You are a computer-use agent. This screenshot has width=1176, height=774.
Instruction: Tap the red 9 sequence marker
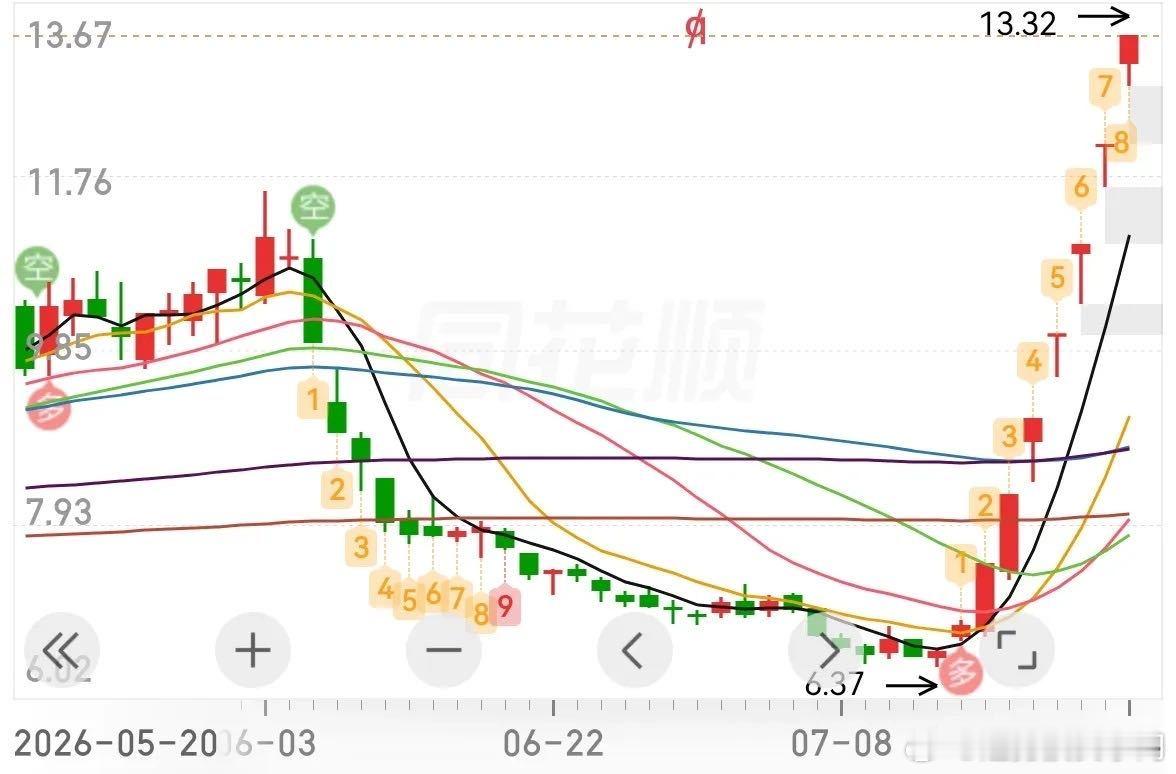pyautogui.click(x=505, y=606)
